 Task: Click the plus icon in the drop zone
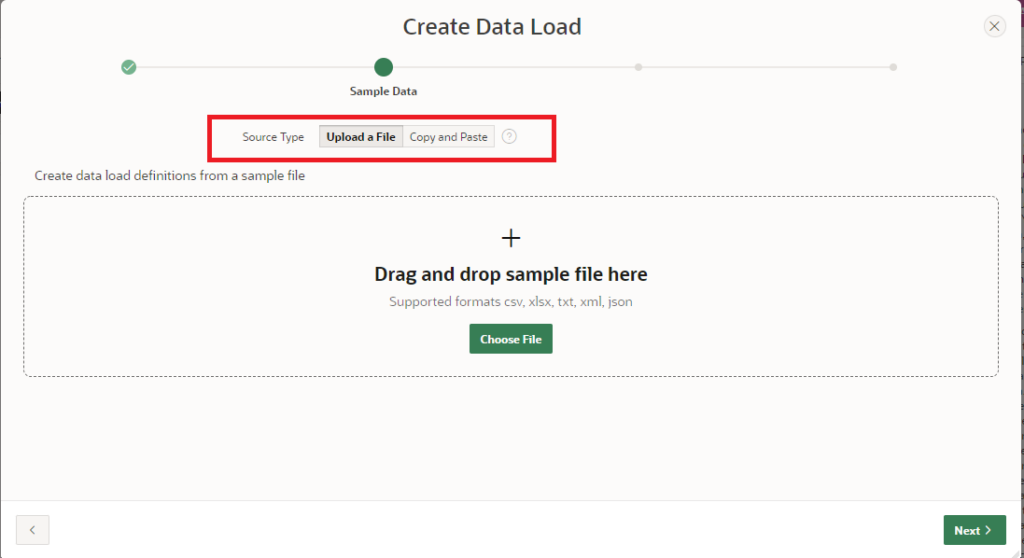(511, 238)
